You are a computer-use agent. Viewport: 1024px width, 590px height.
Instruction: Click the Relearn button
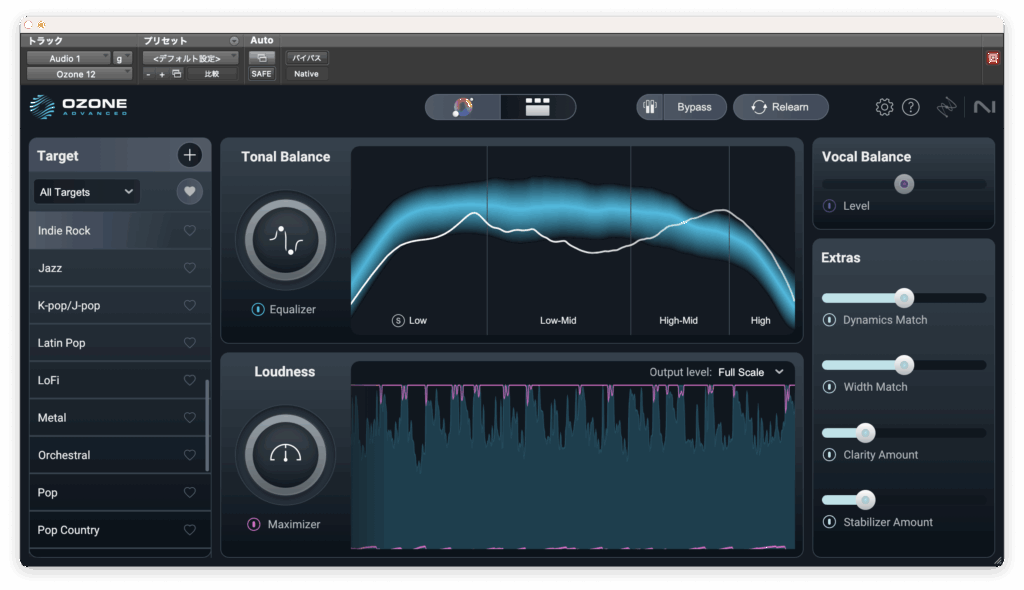(x=780, y=107)
